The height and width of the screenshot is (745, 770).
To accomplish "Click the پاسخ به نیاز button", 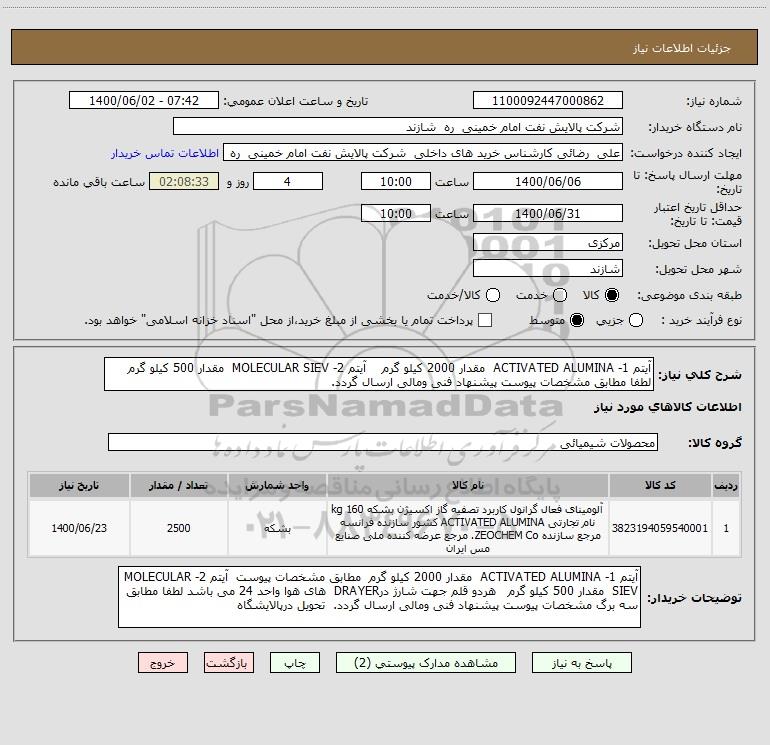I will pos(582,663).
